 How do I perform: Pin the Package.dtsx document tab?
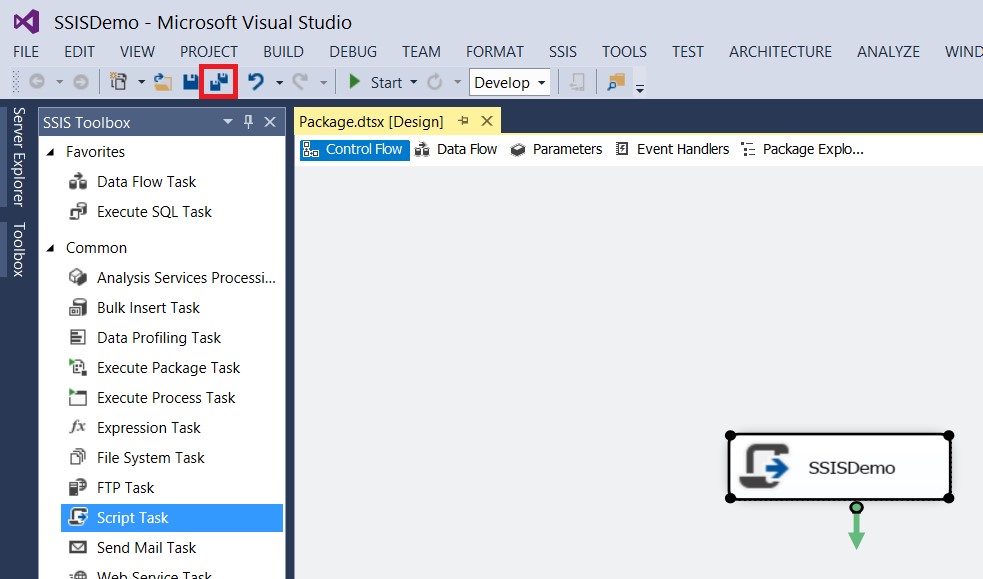[463, 121]
